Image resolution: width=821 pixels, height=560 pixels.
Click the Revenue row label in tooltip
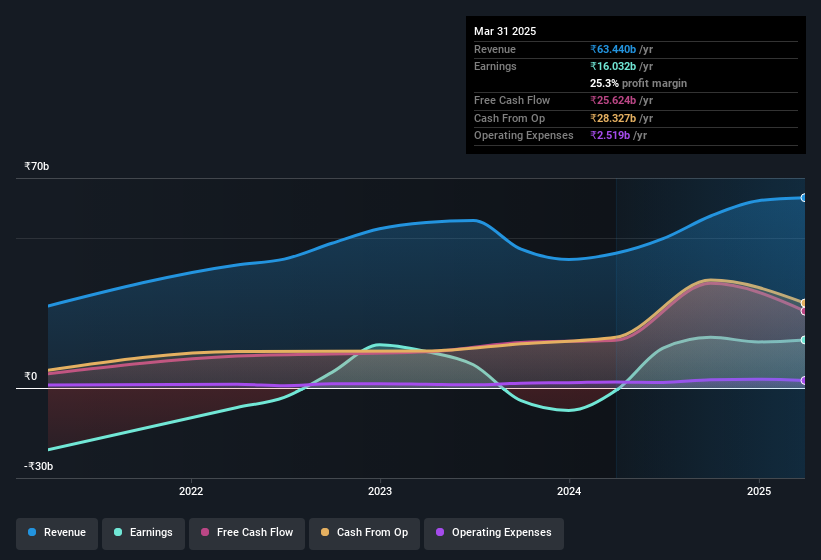pos(495,49)
